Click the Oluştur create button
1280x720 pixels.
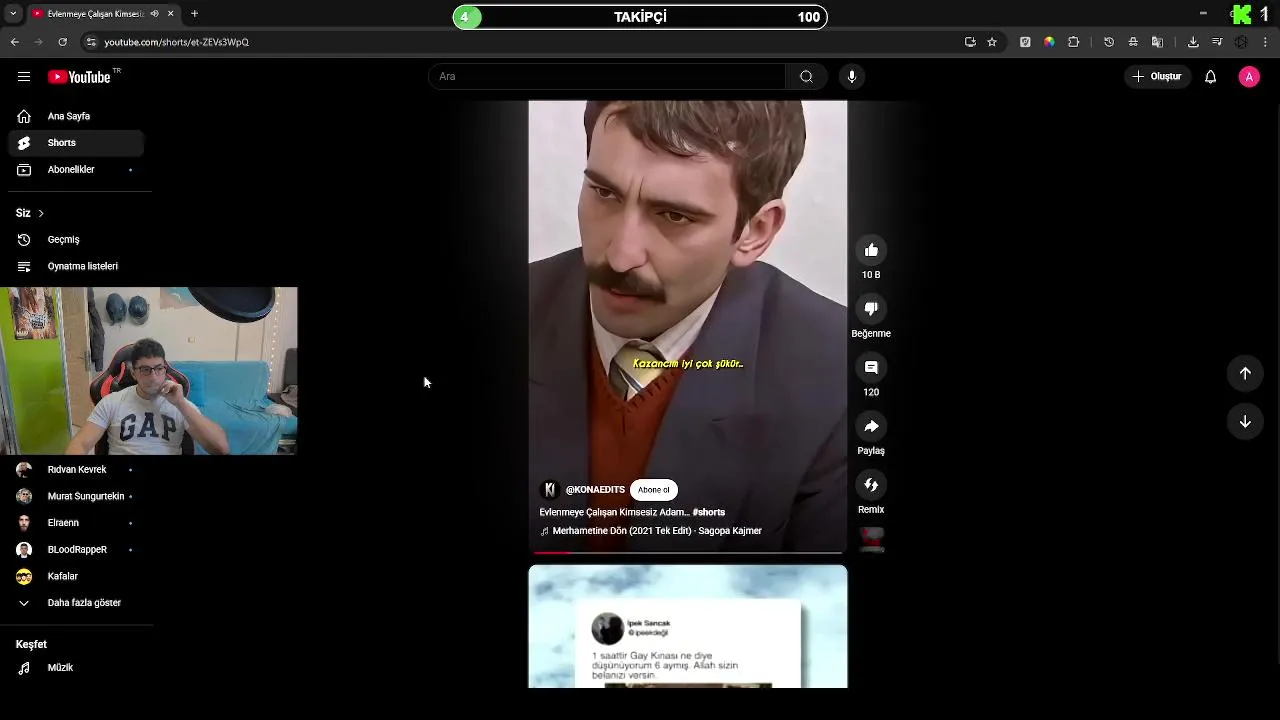point(1157,77)
